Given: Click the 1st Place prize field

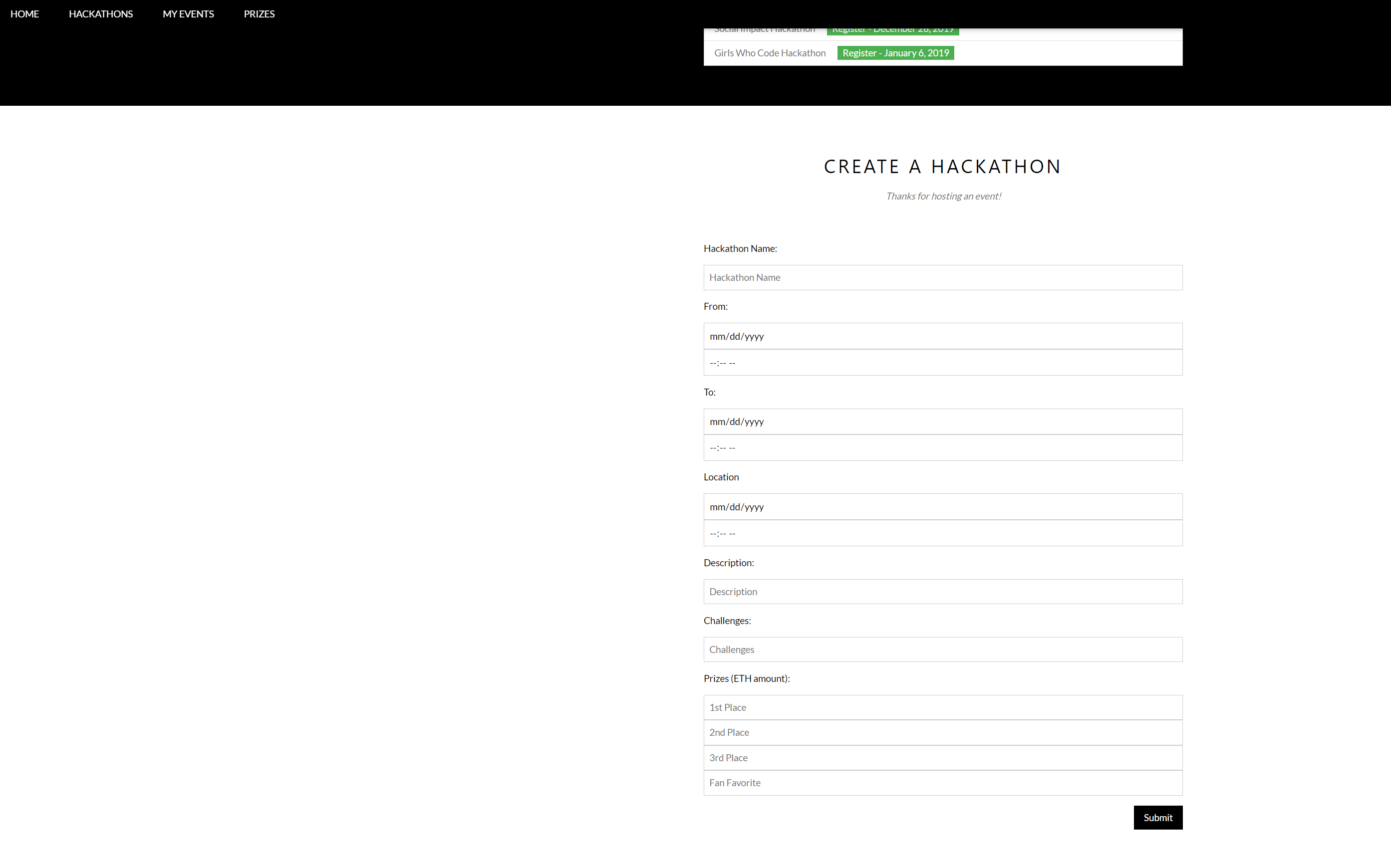Looking at the screenshot, I should point(942,707).
